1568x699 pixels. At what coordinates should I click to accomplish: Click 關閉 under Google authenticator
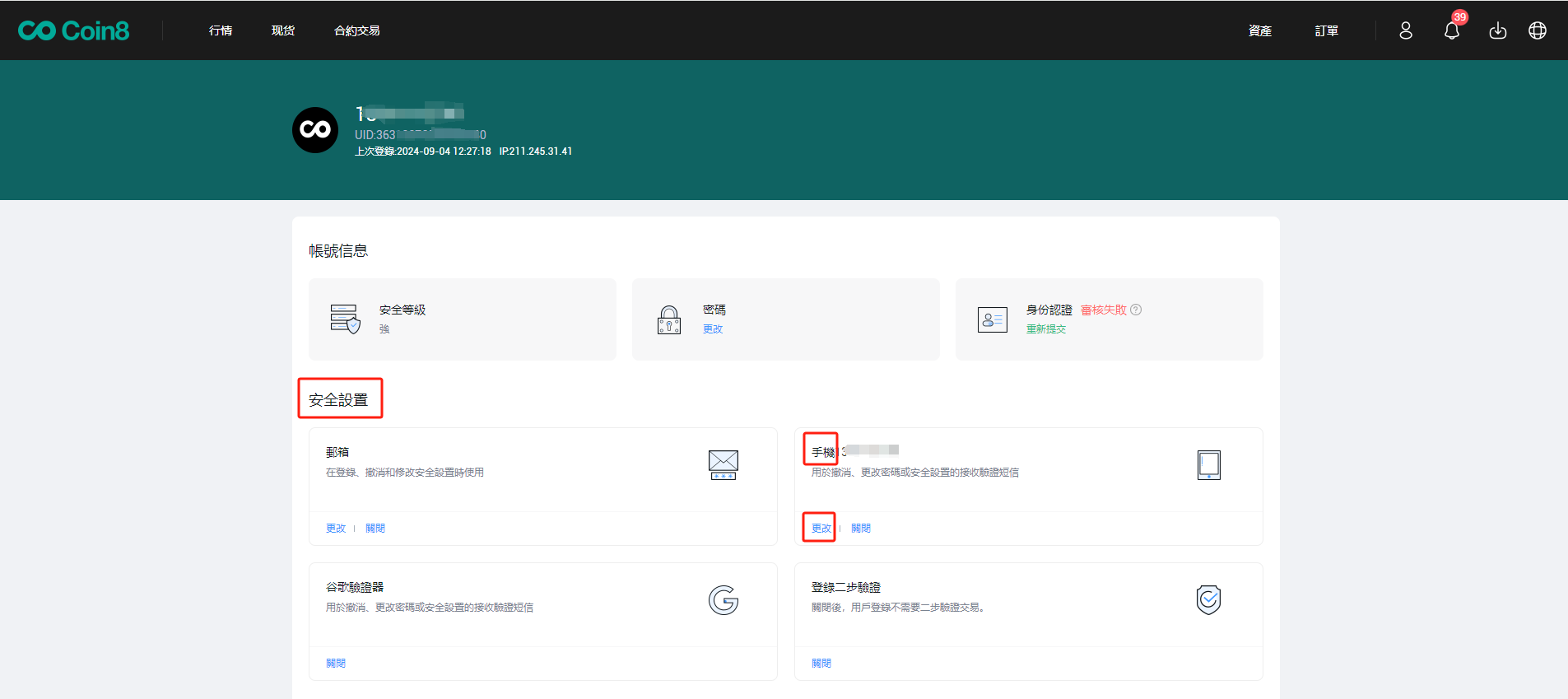click(x=336, y=663)
